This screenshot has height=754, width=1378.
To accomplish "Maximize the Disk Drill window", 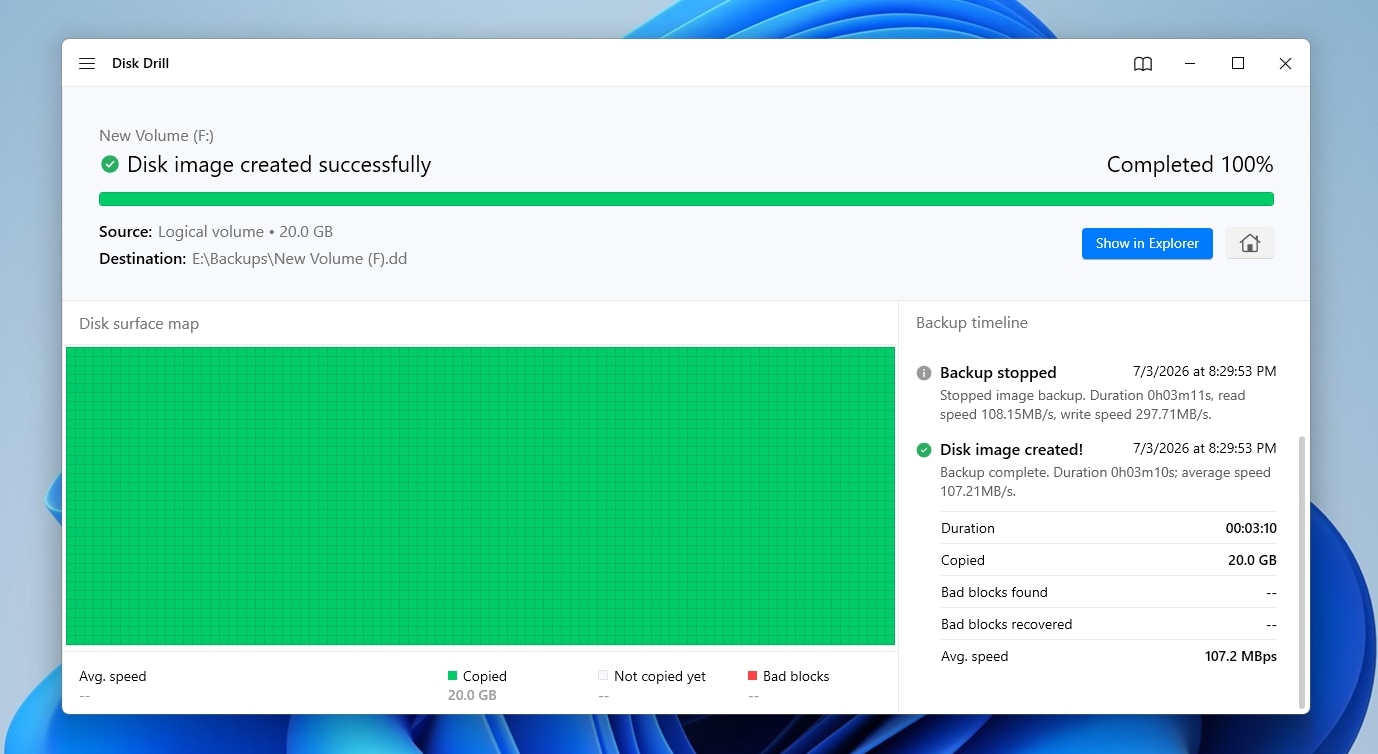I will [1238, 63].
